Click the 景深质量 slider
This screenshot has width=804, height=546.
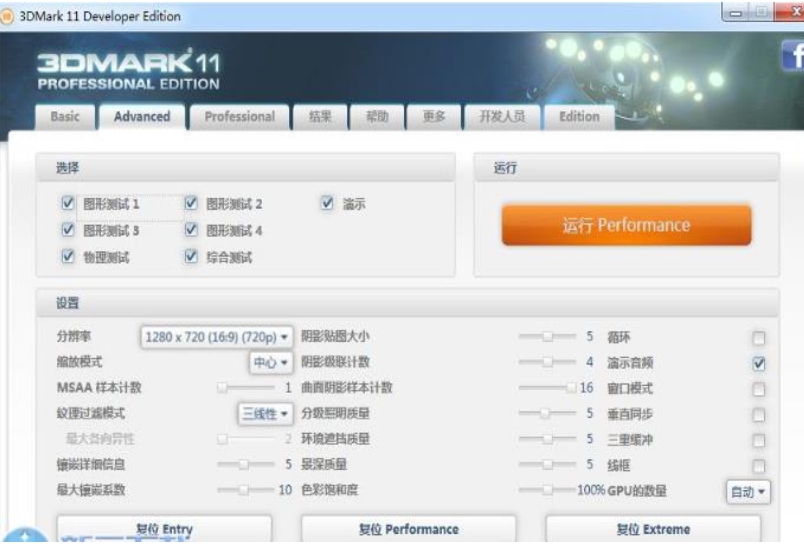click(x=547, y=464)
